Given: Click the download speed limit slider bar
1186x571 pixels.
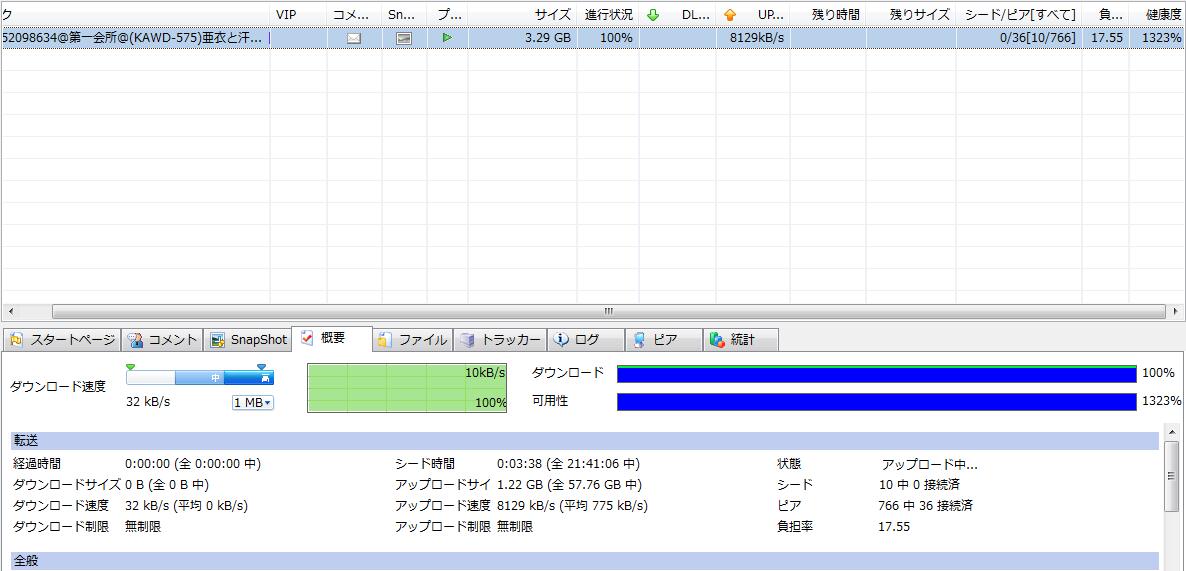Looking at the screenshot, I should pos(199,378).
